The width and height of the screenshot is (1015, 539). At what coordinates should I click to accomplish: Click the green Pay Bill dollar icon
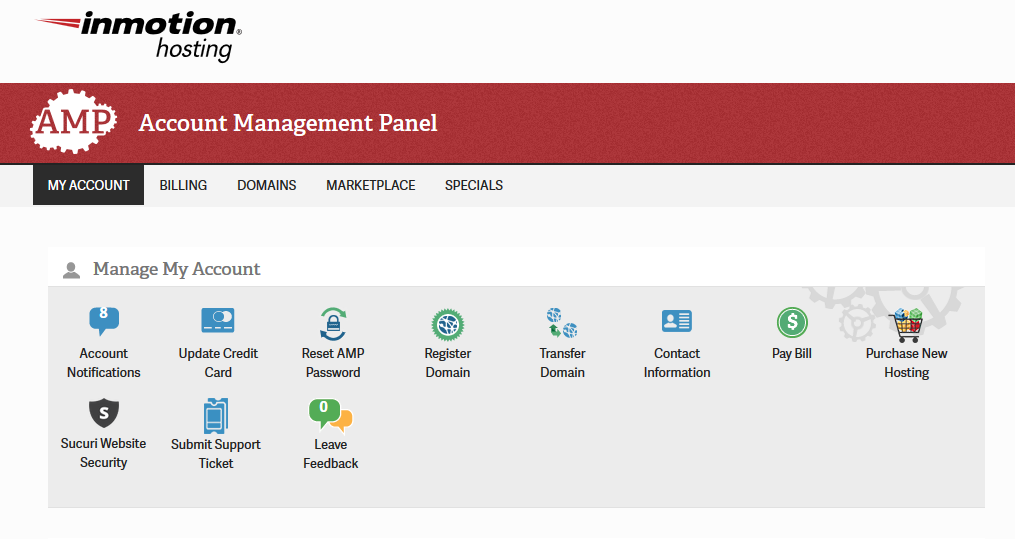tap(792, 322)
